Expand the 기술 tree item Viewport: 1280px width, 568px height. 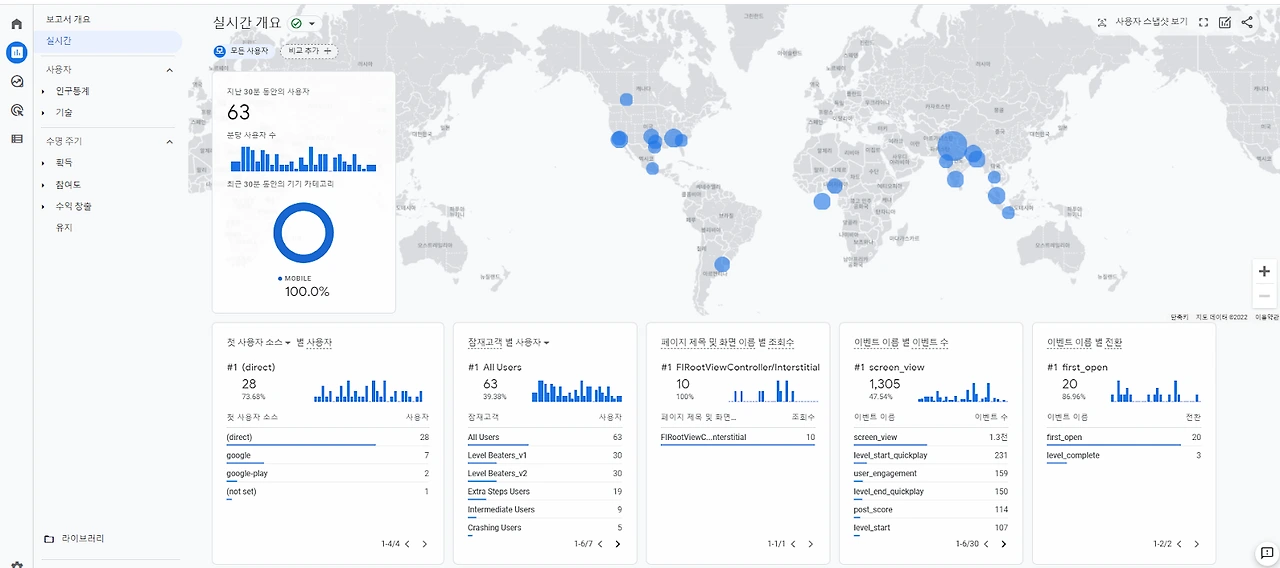click(x=44, y=113)
